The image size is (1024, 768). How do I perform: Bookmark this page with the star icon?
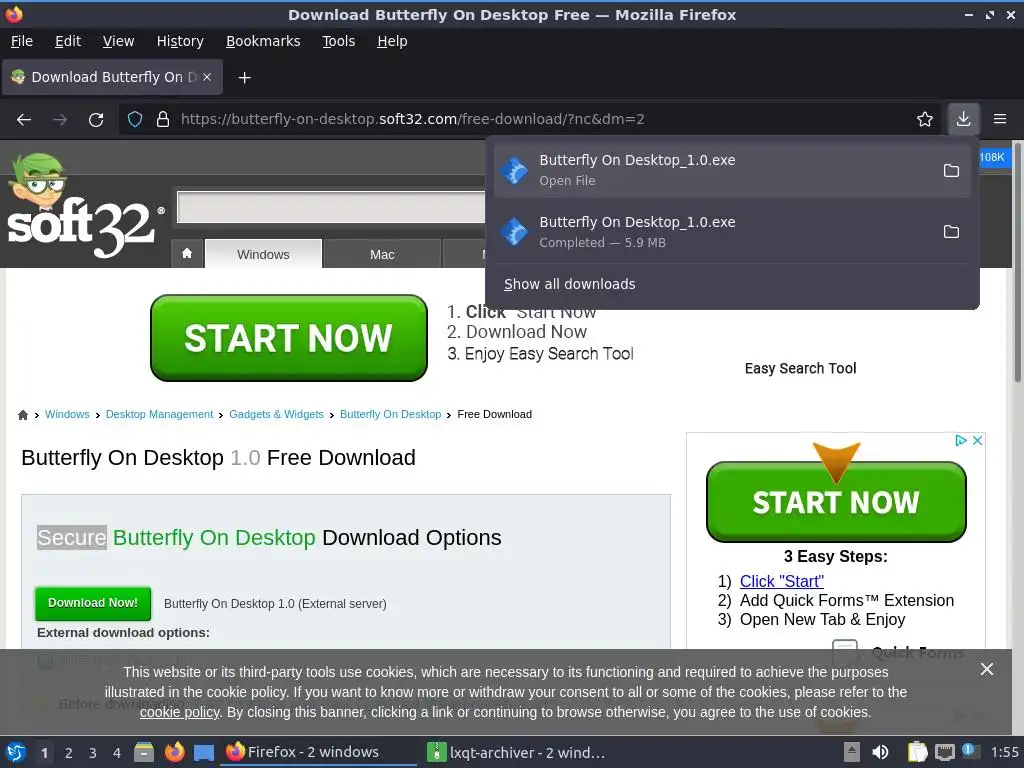point(925,119)
